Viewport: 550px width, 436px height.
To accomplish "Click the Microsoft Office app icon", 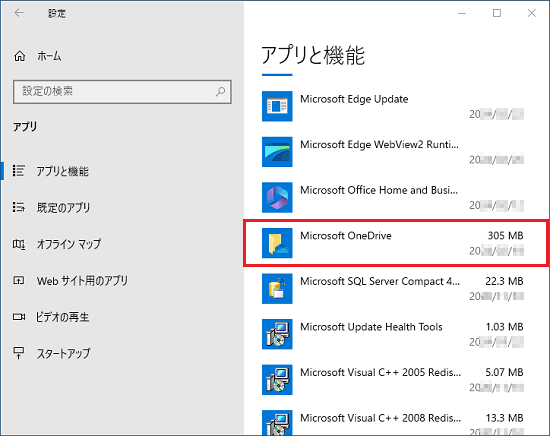I will tap(277, 197).
